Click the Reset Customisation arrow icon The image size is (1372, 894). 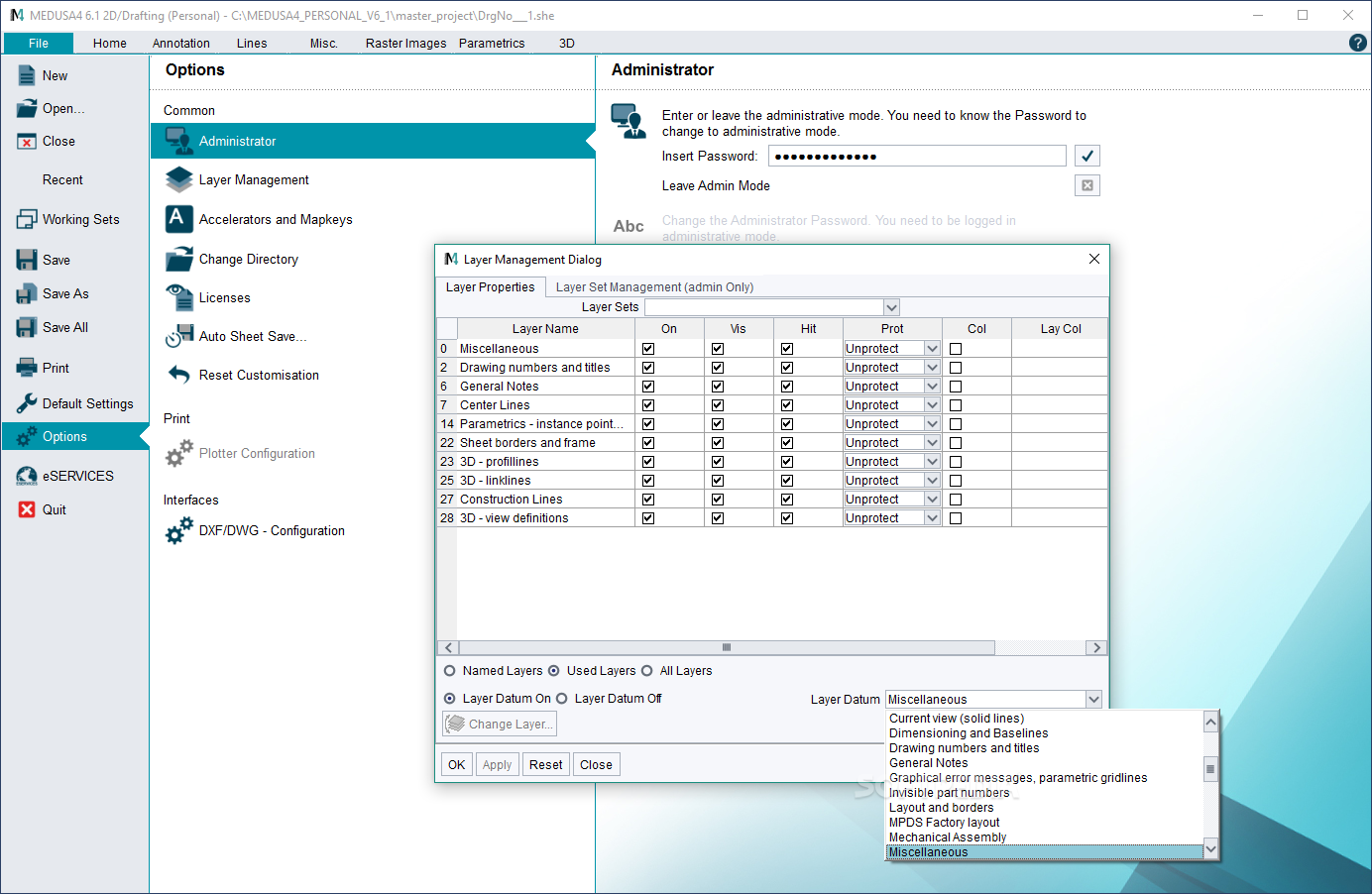pyautogui.click(x=179, y=375)
